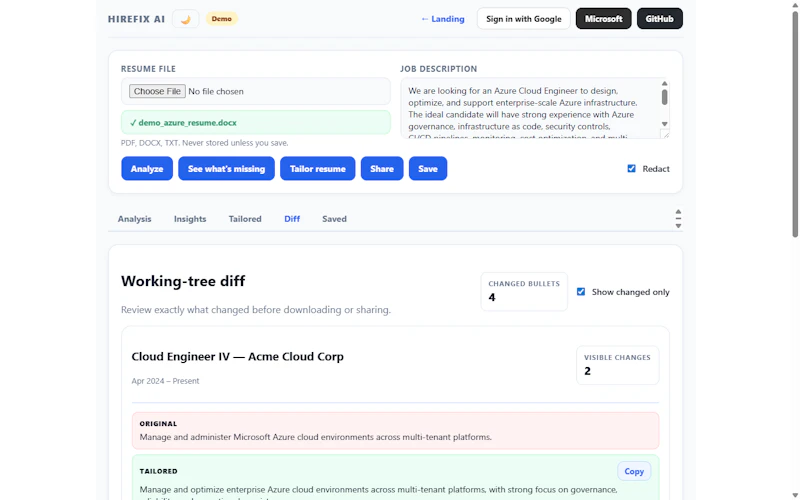Click job description scrollbar up arrow
This screenshot has width=800, height=500.
tap(664, 83)
